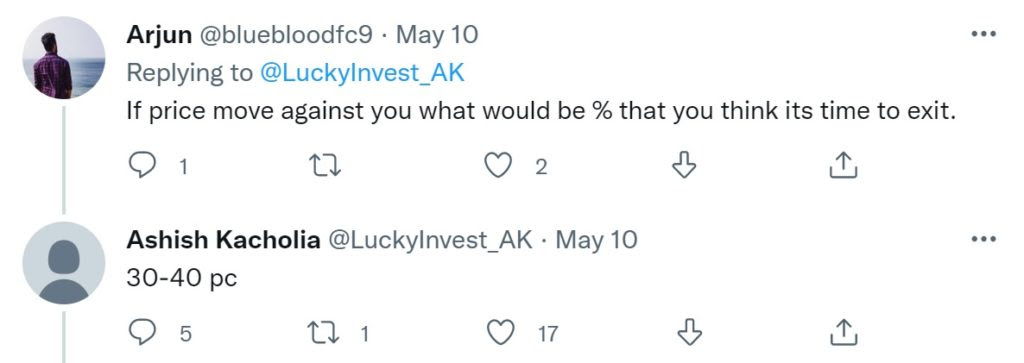1024x363 pixels.
Task: View Ashish Kacholia's profile from name
Action: [223, 240]
